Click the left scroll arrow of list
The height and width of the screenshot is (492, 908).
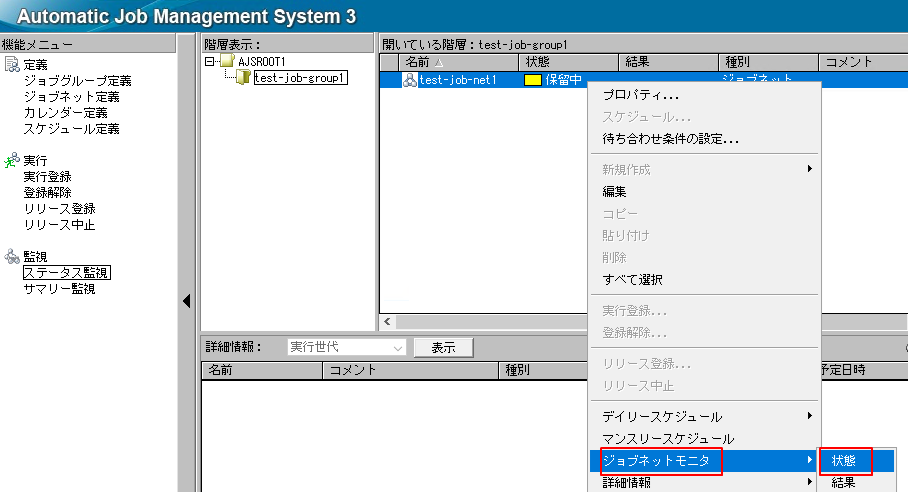click(387, 321)
